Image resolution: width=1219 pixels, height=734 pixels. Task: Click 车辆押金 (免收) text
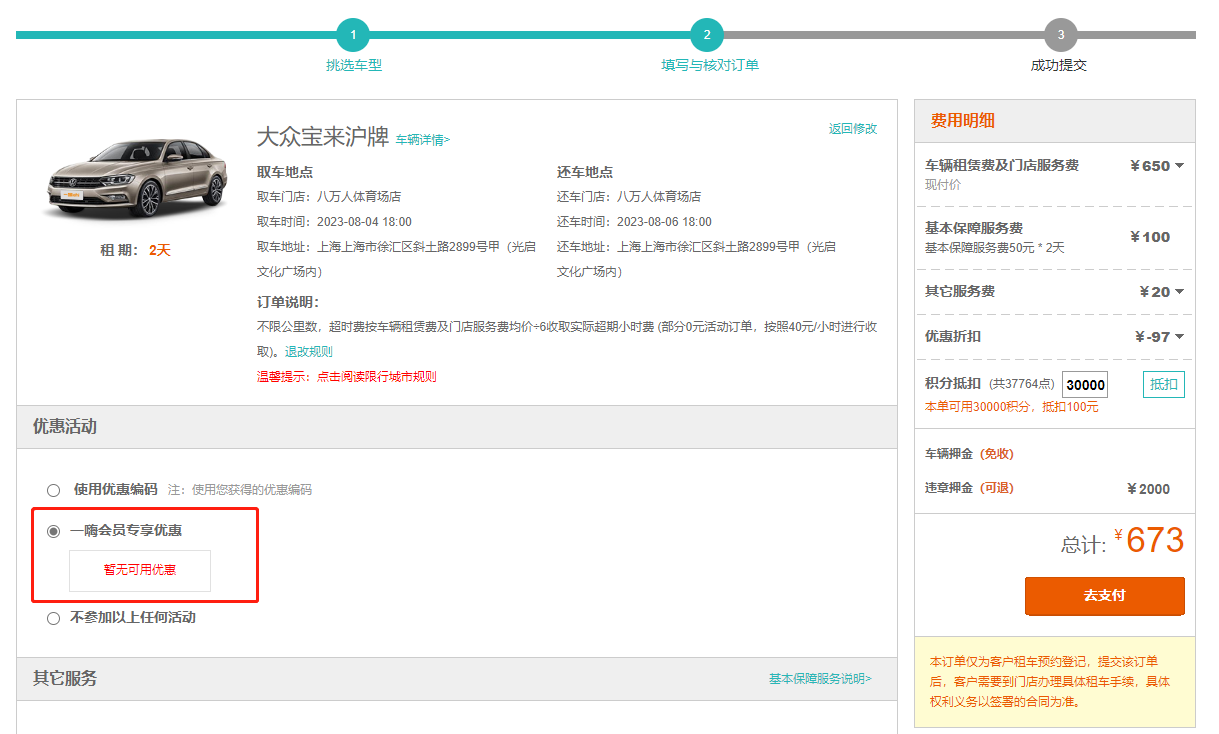tap(970, 454)
